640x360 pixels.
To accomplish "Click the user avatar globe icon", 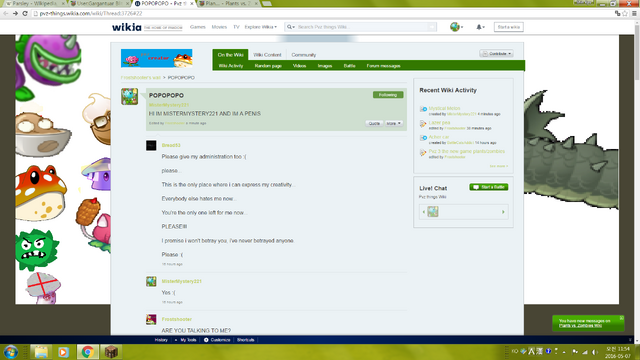I will point(456,27).
